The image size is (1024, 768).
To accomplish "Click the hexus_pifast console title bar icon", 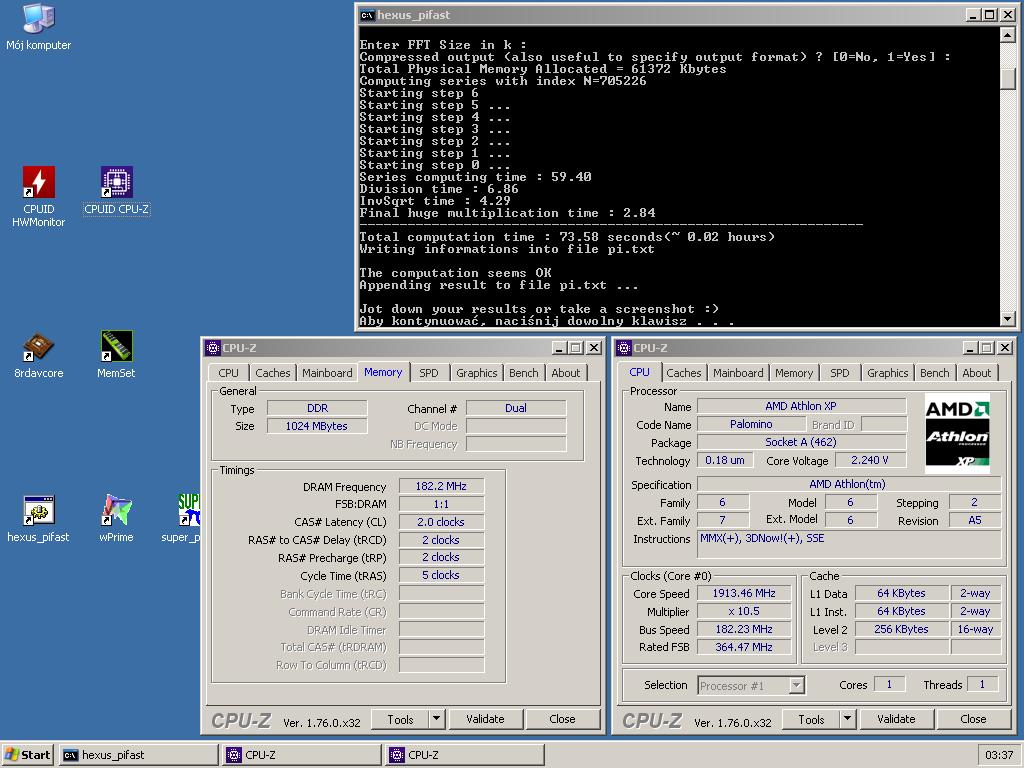I will [368, 15].
